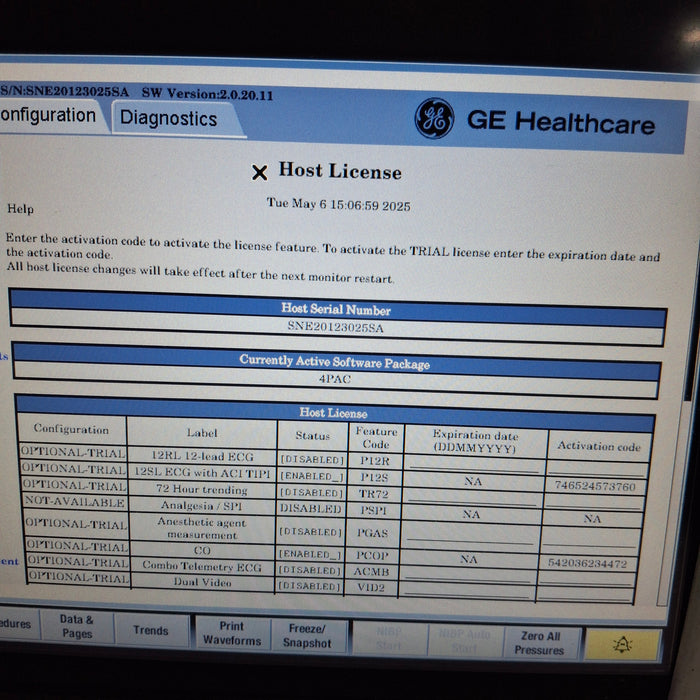The height and width of the screenshot is (700, 700).
Task: Click the GE logo emblem
Action: 434,118
